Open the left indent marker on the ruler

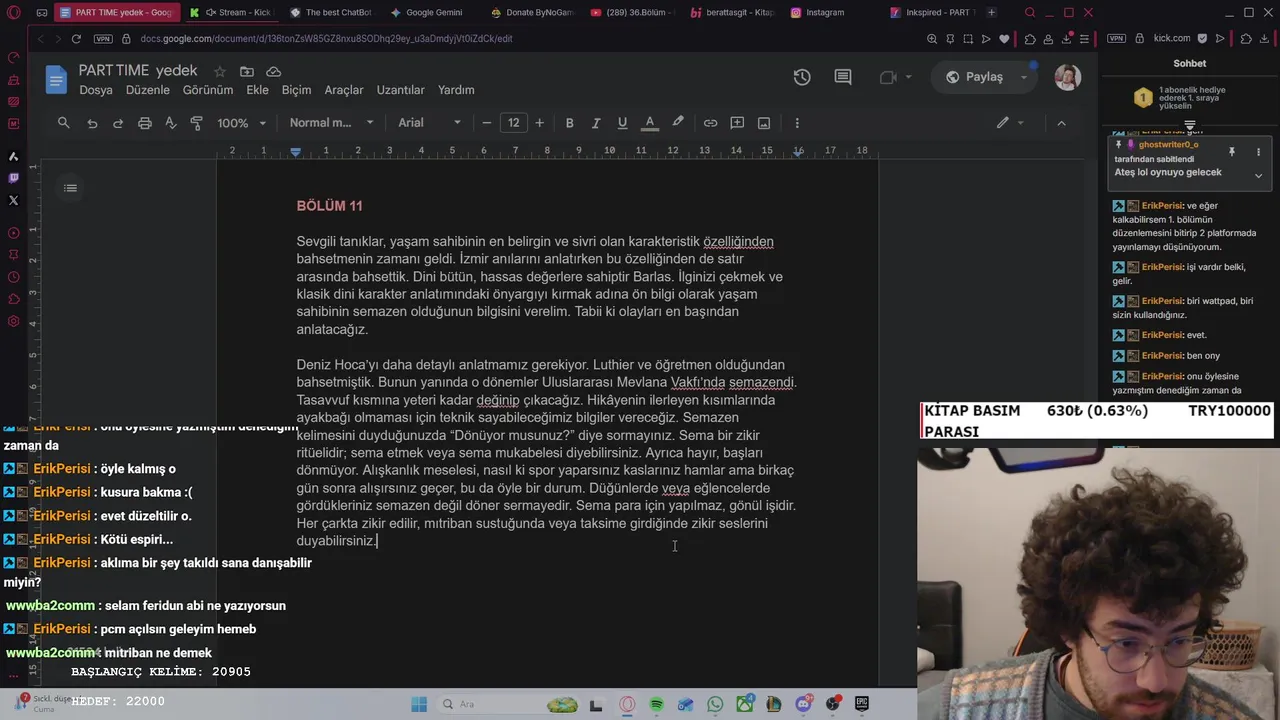[296, 153]
